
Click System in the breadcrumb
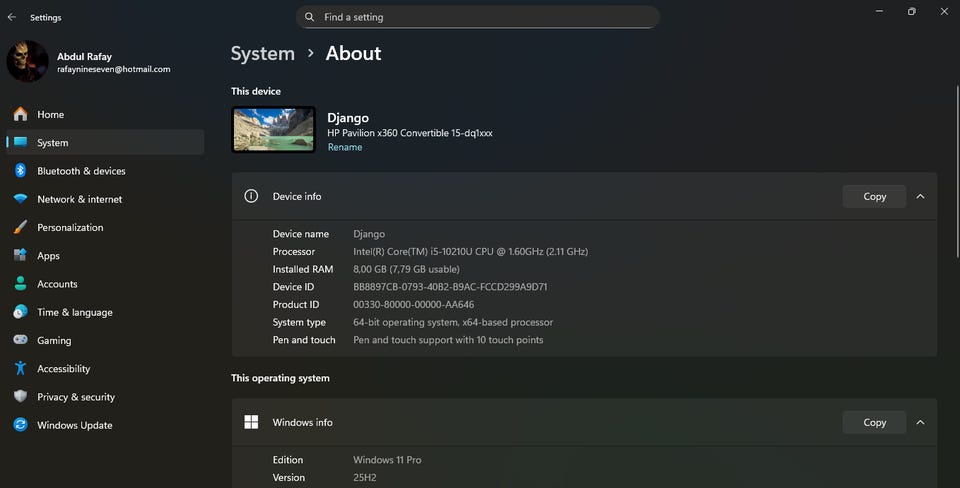(x=263, y=53)
